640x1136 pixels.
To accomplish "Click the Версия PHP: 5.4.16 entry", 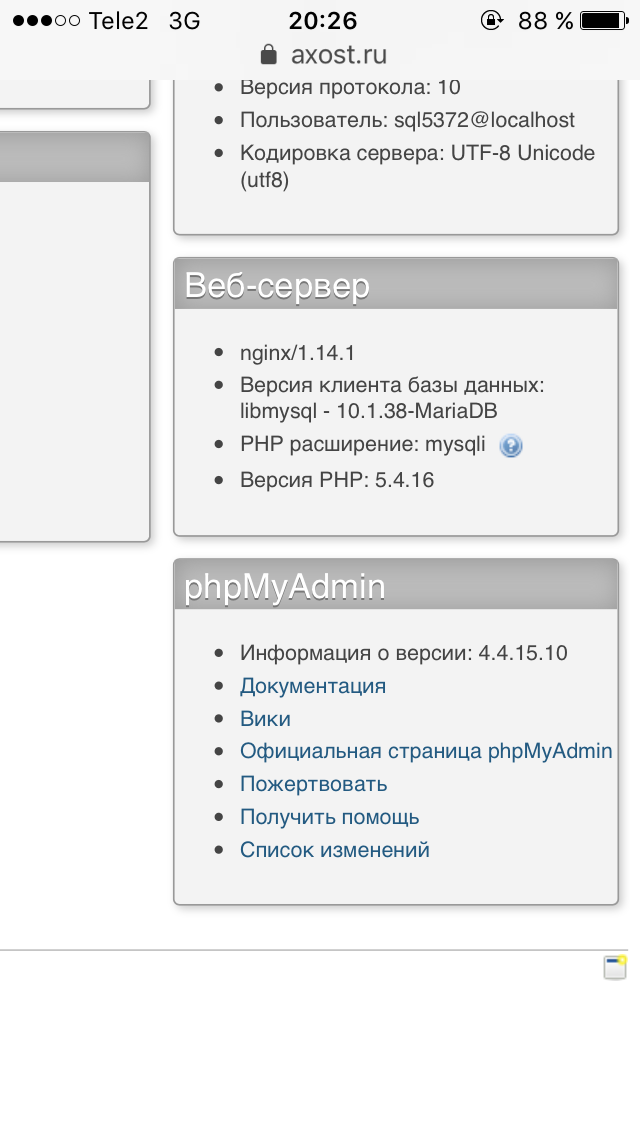I will coord(337,480).
